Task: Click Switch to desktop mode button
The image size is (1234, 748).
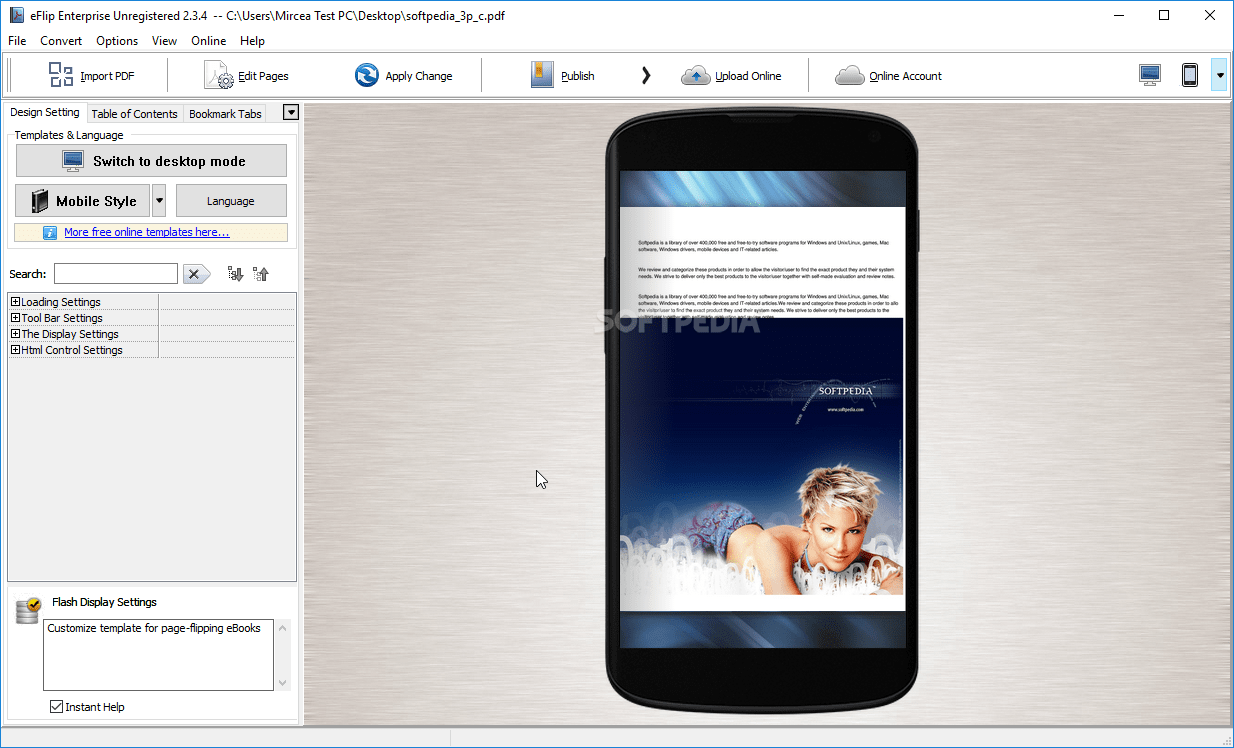Action: [151, 161]
